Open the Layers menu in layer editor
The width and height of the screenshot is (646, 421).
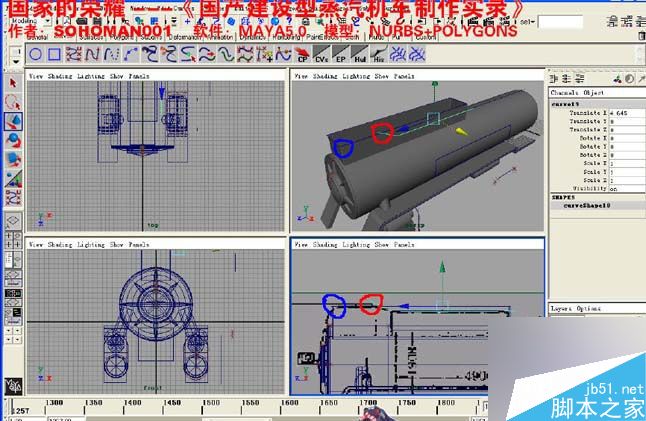[561, 309]
